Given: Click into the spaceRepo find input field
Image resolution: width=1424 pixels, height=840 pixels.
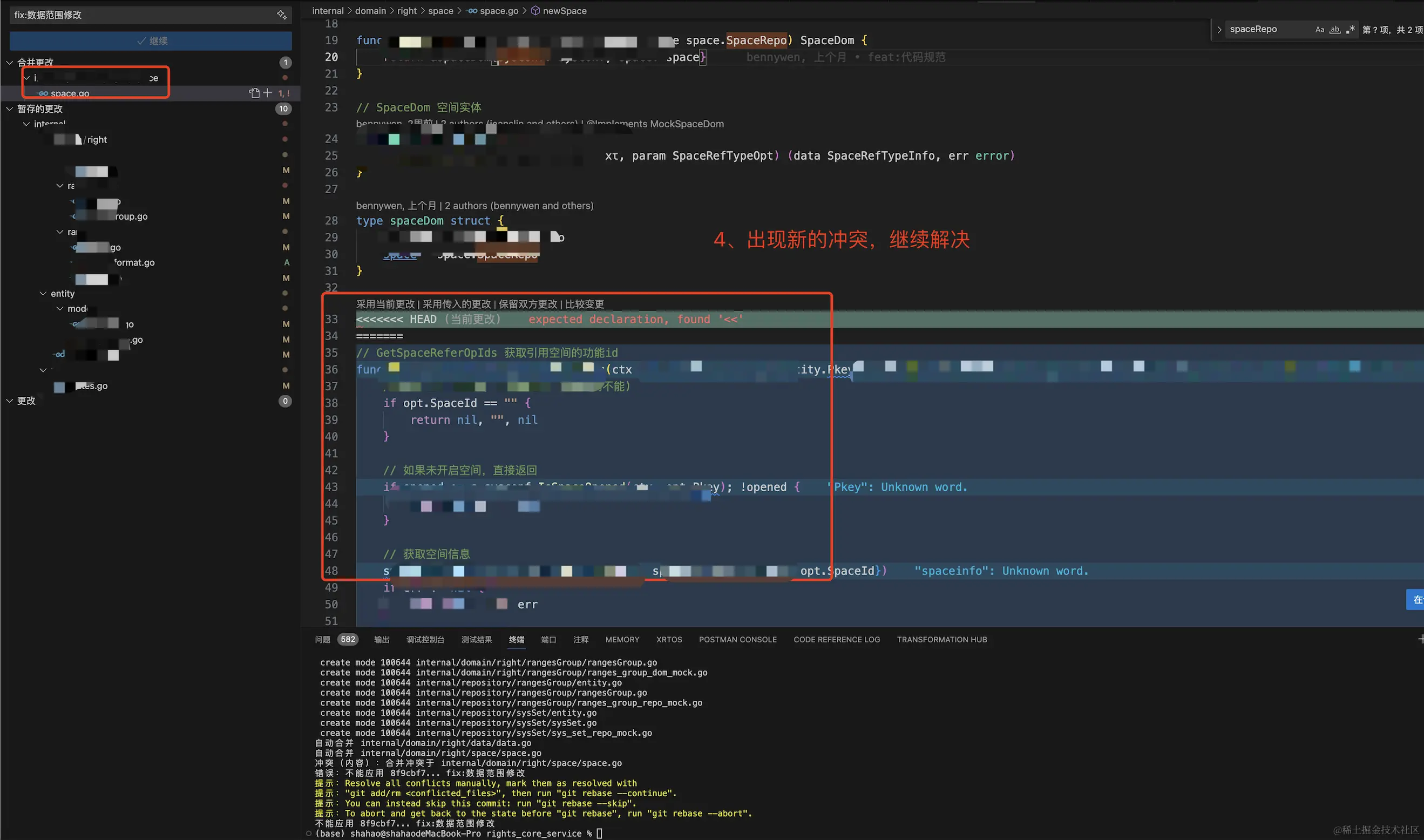Looking at the screenshot, I should [x=1268, y=30].
